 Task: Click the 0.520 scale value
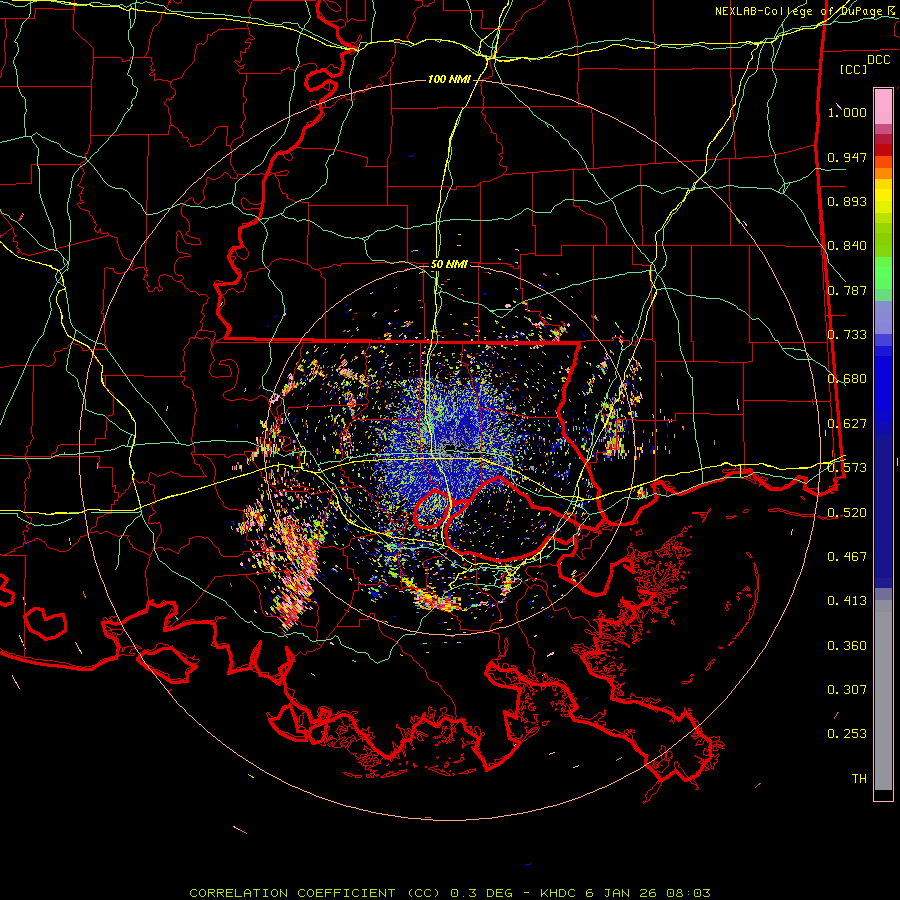[847, 513]
